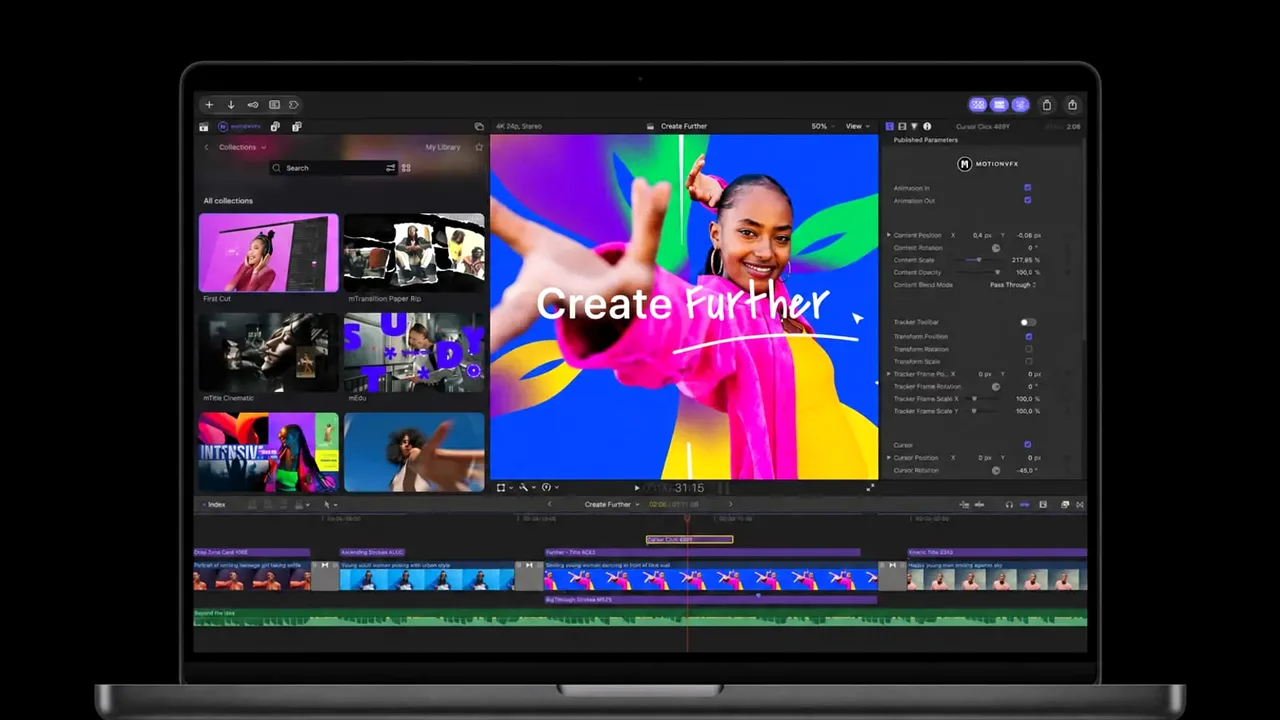Expand the Content Position disclosure triangle
The width and height of the screenshot is (1280, 720).
[x=888, y=235]
